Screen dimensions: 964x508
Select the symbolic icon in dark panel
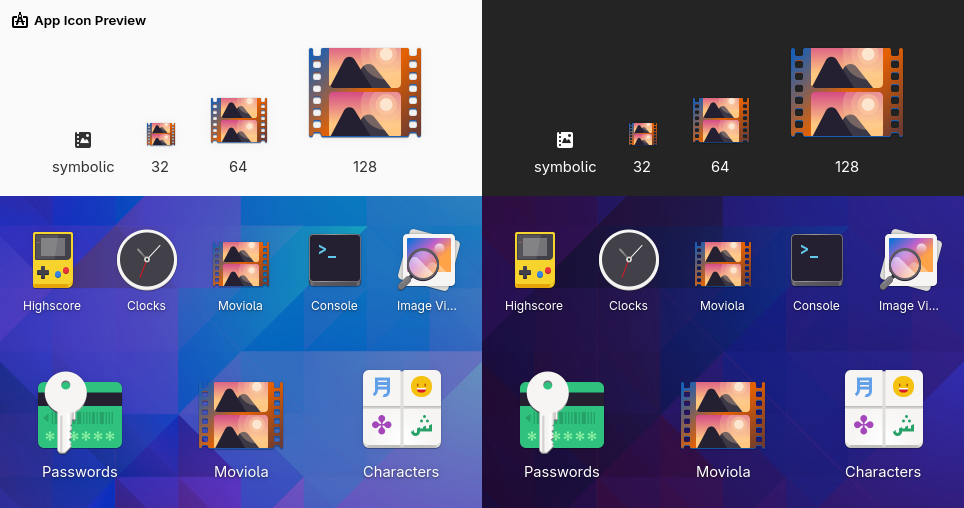pos(565,140)
